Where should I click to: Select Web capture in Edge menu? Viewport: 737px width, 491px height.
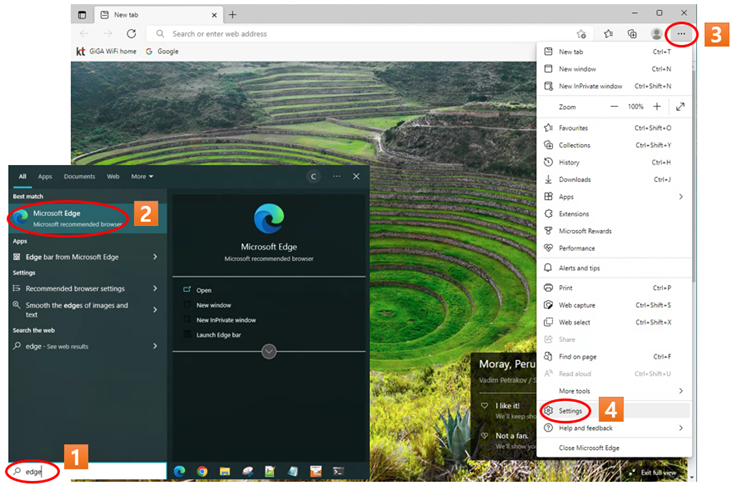pyautogui.click(x=613, y=305)
